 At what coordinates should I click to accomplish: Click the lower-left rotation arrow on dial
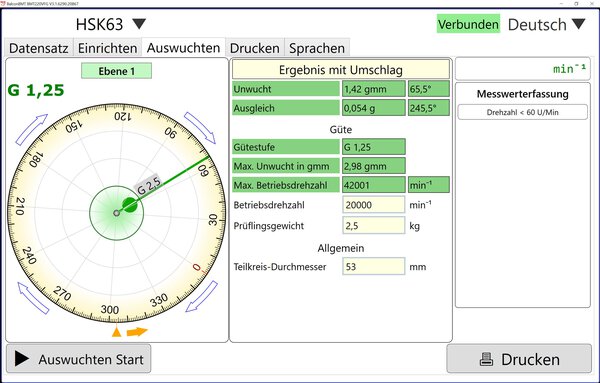[34, 298]
